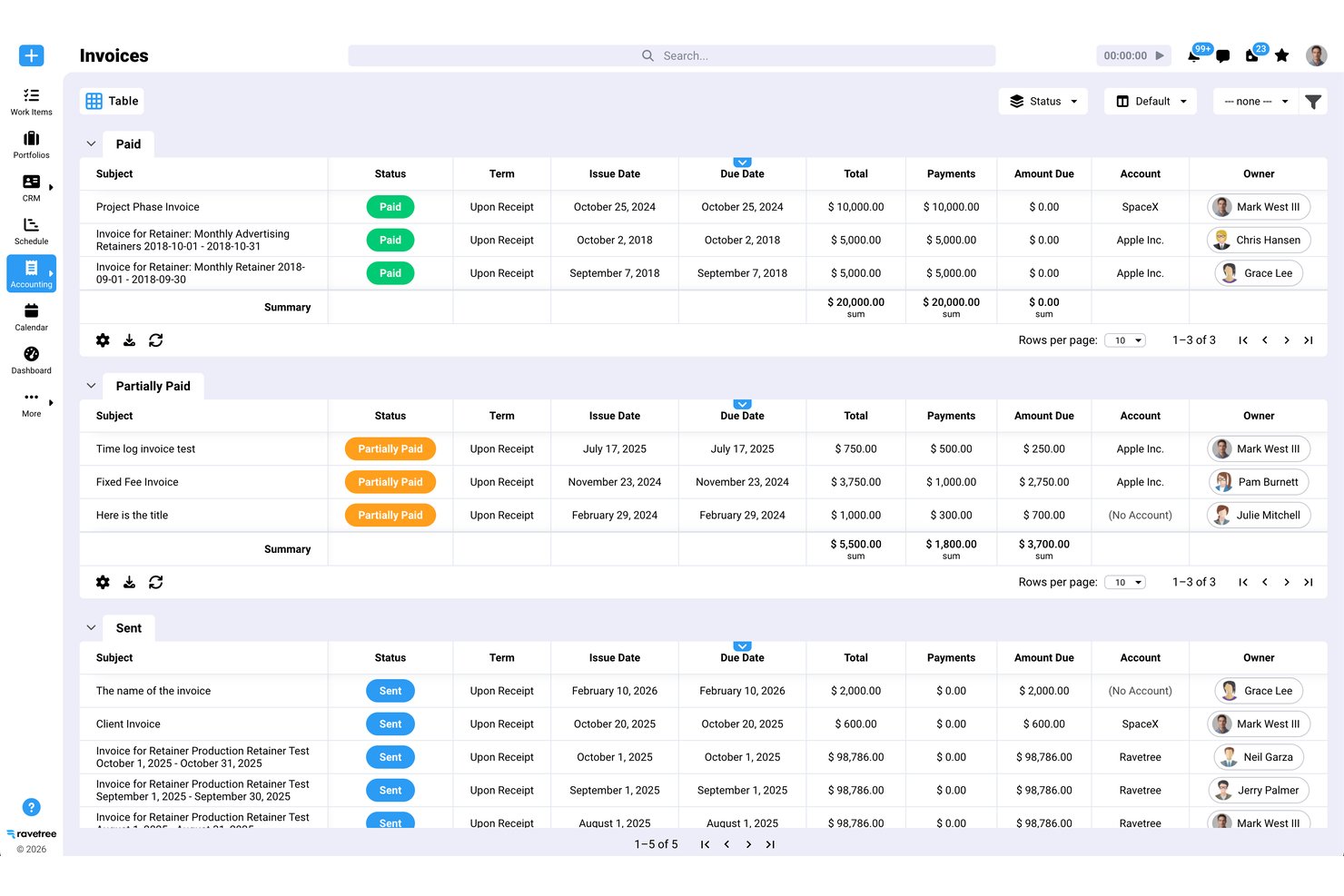Open The name of the invoice row
This screenshot has height=896, width=1344.
coord(703,691)
